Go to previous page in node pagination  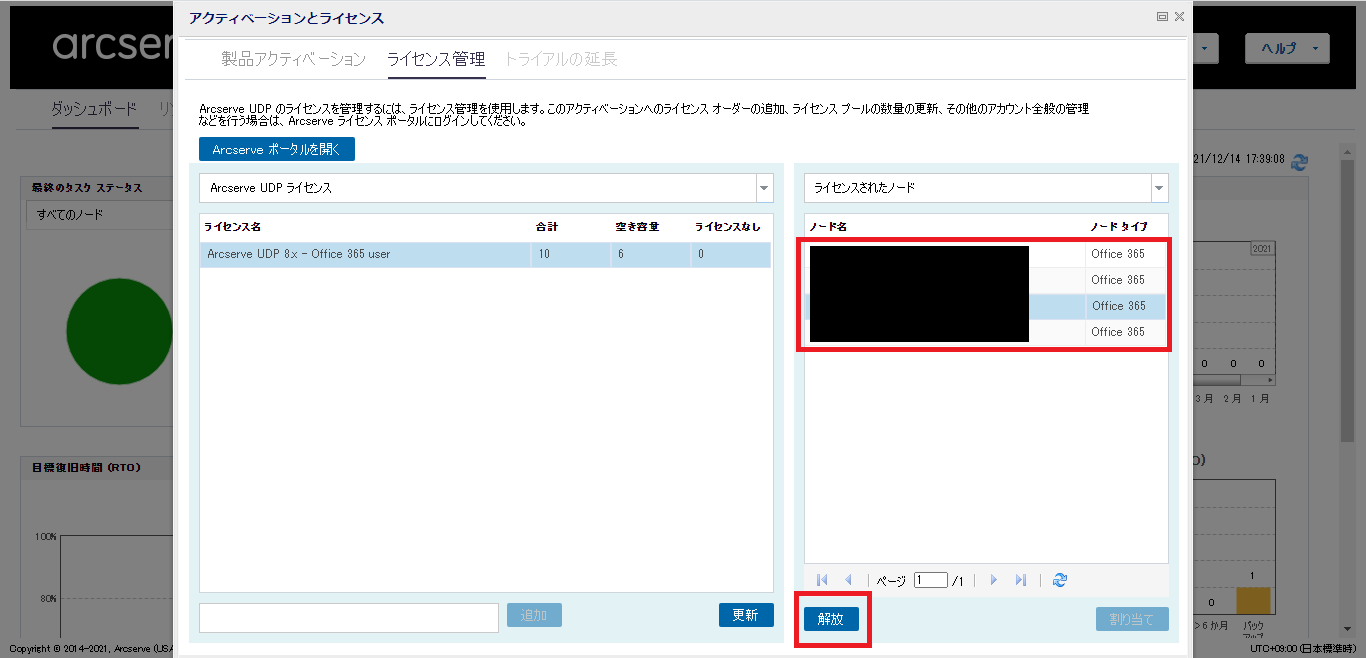pos(848,580)
